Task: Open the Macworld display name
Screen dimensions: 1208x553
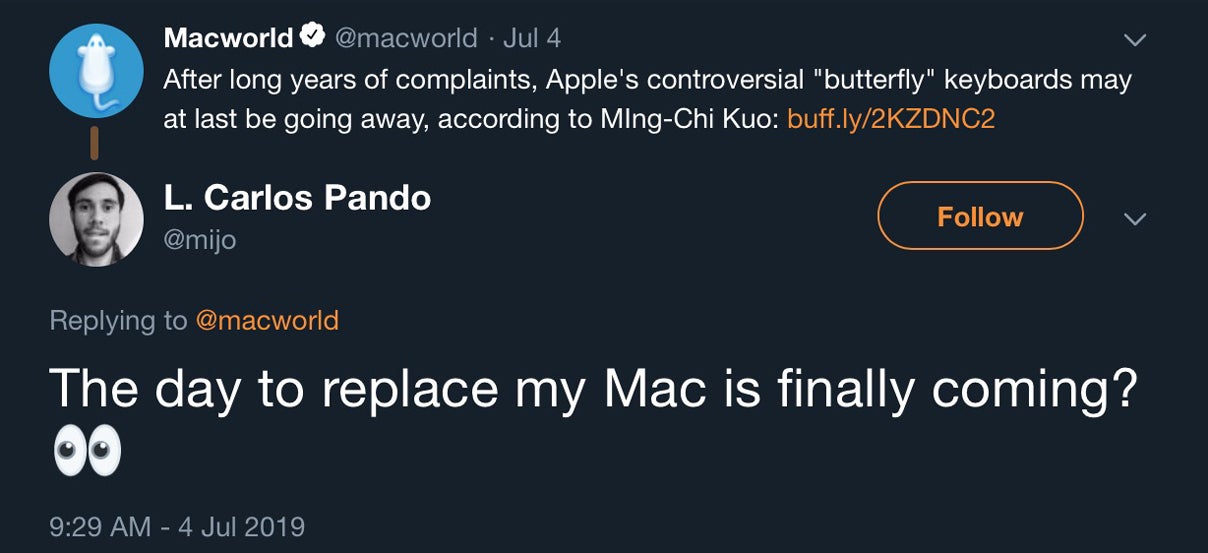Action: coord(228,38)
